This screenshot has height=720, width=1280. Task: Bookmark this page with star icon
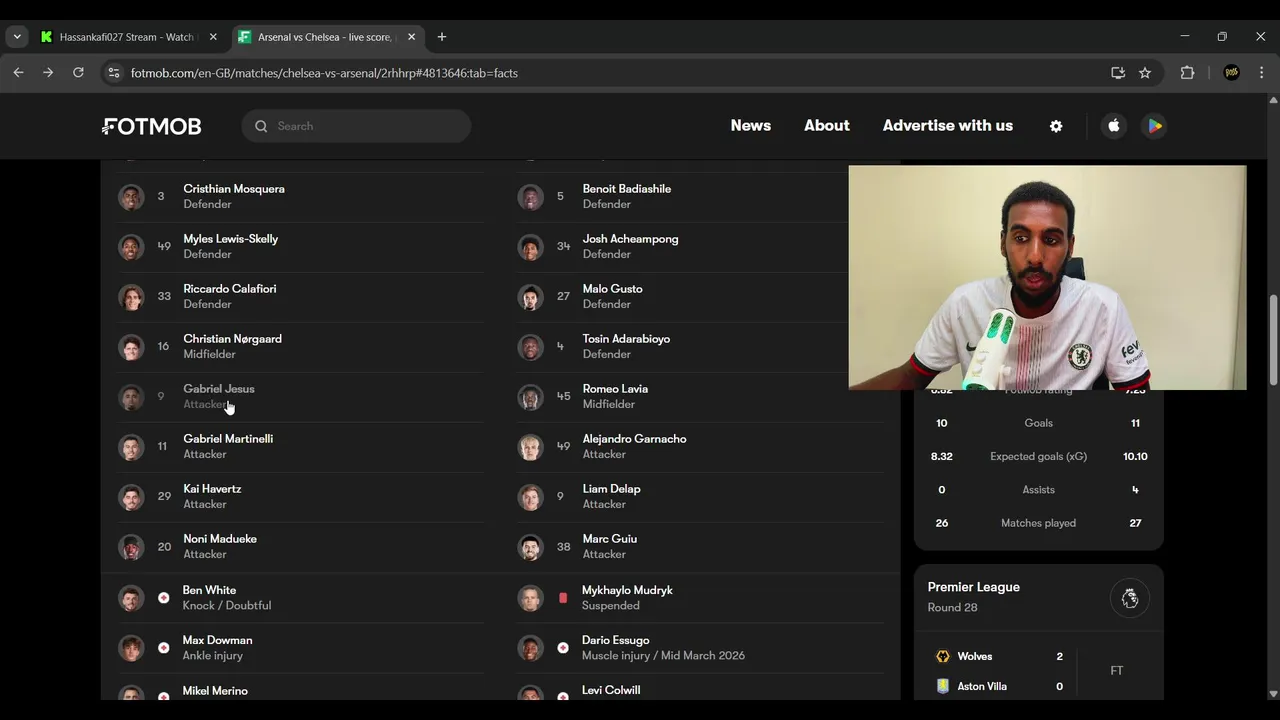1145,73
